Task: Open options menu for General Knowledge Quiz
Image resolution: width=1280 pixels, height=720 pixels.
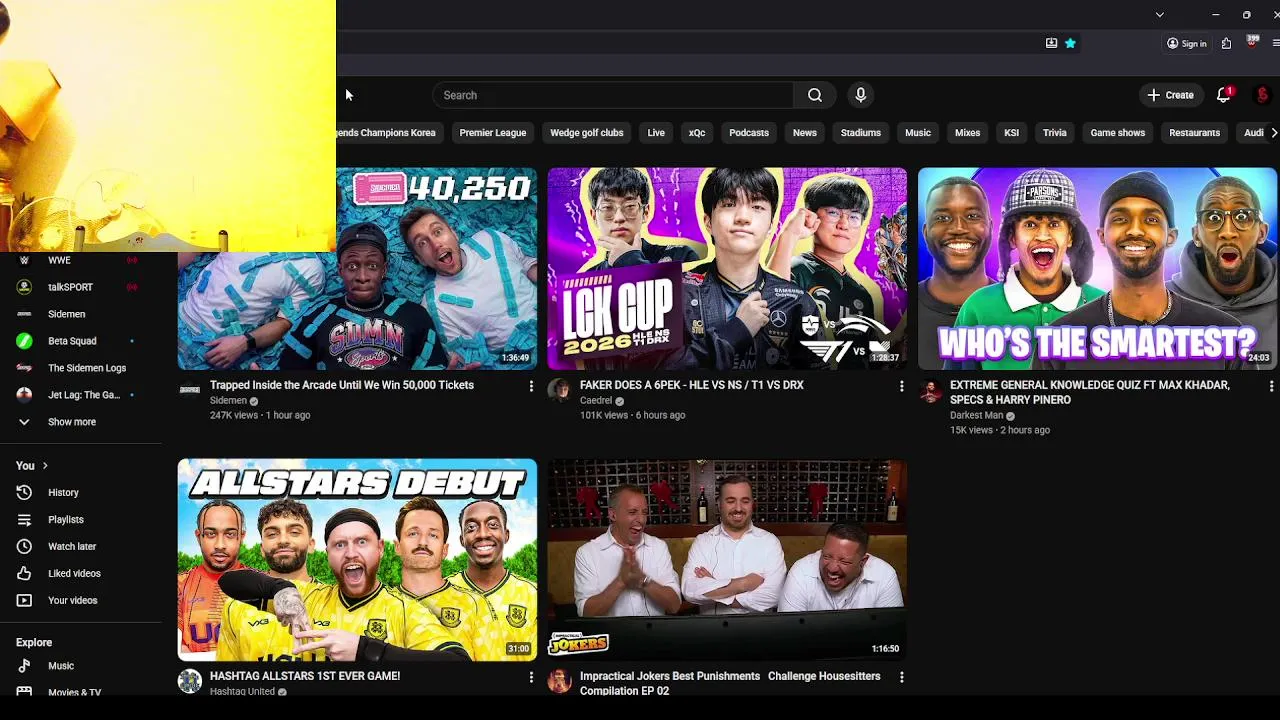Action: pyautogui.click(x=1271, y=386)
